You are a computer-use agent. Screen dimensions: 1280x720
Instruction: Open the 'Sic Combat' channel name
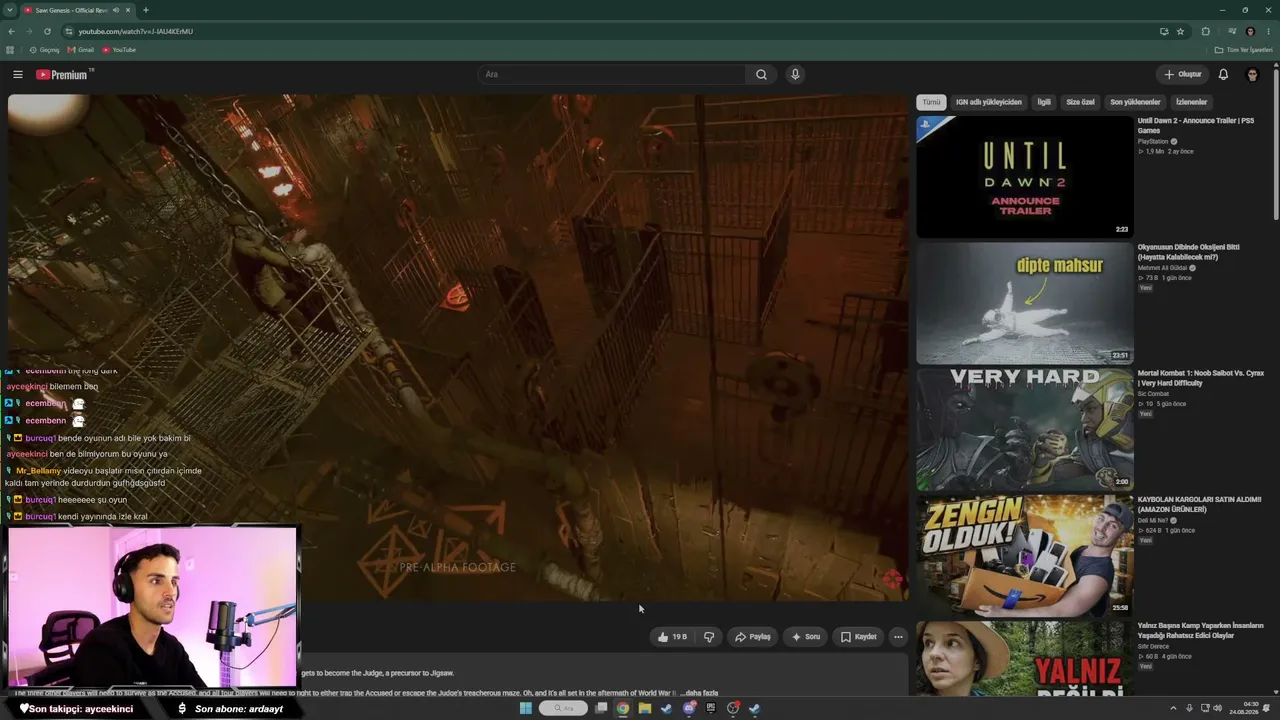tap(1154, 394)
